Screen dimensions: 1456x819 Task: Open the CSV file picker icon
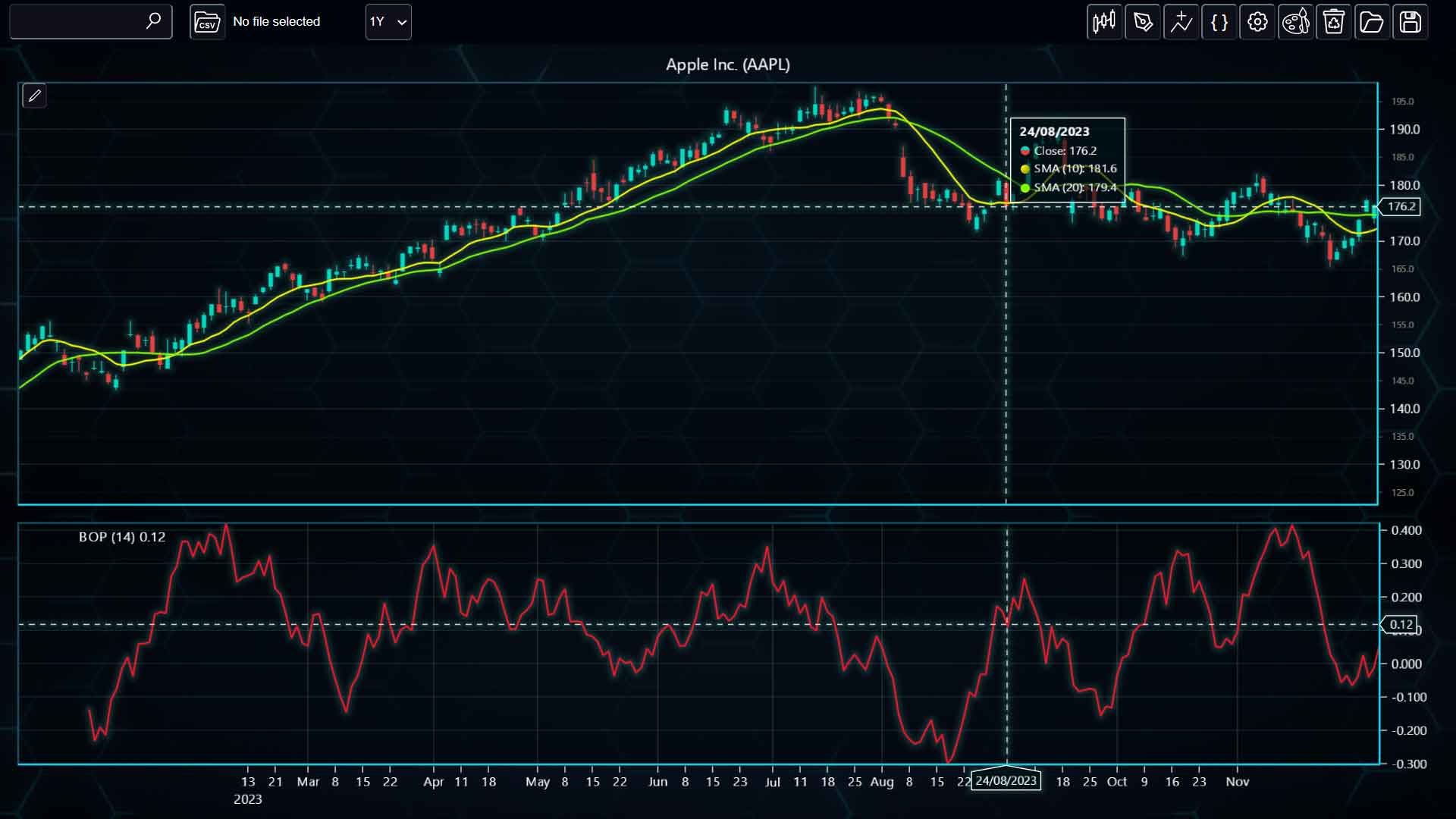tap(207, 22)
